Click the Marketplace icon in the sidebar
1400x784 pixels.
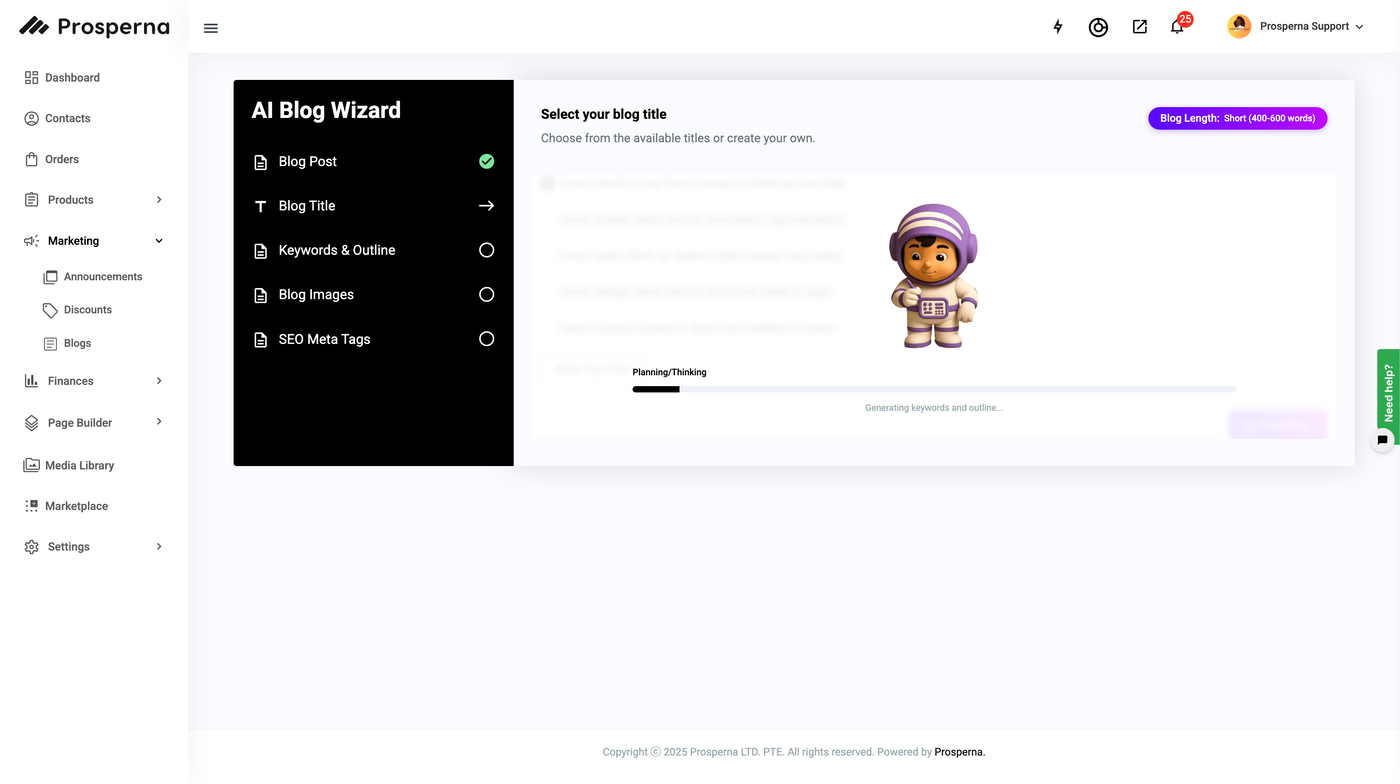(31, 506)
